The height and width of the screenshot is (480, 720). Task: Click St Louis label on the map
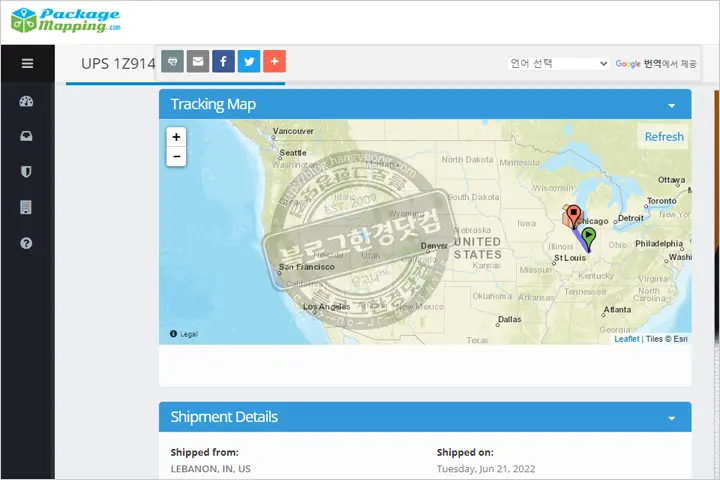570,258
